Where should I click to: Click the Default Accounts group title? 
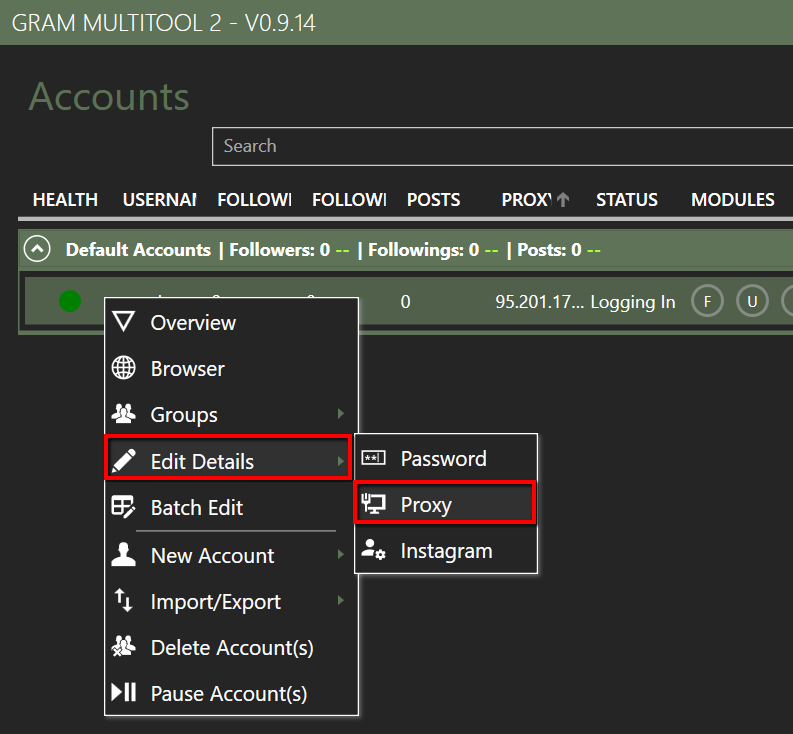coord(138,250)
